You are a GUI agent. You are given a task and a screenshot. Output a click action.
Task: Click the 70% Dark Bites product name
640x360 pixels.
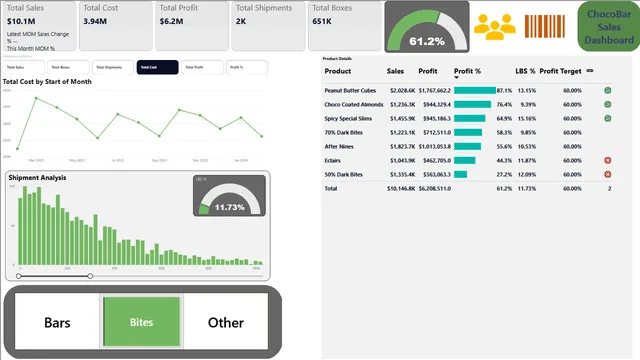coord(344,132)
